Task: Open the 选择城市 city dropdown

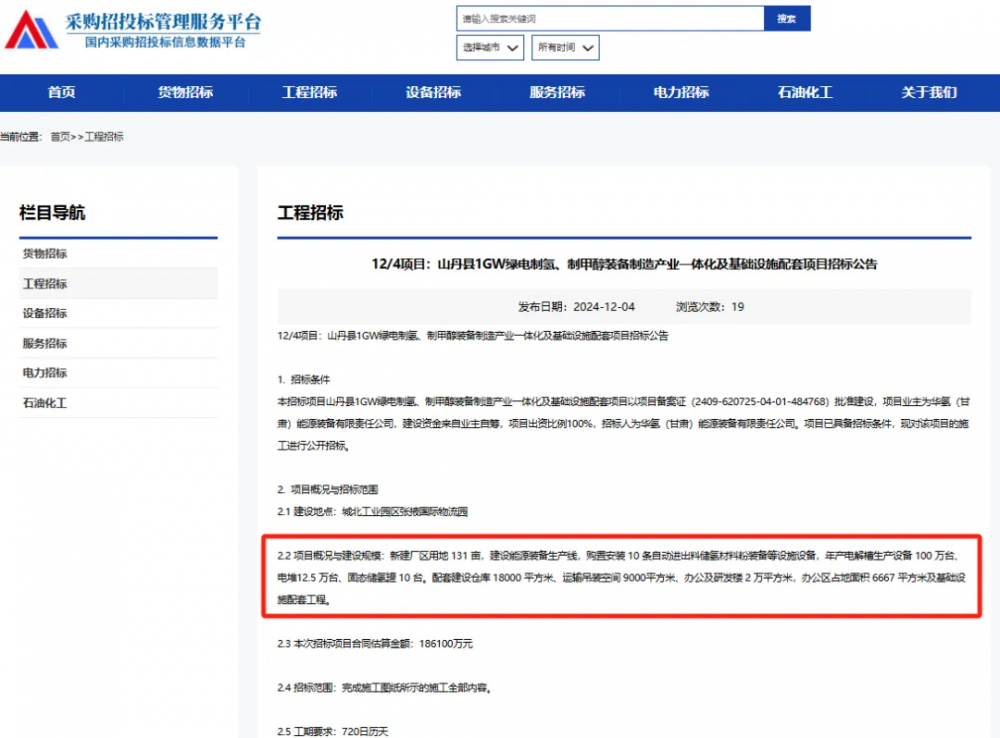Action: [x=490, y=48]
